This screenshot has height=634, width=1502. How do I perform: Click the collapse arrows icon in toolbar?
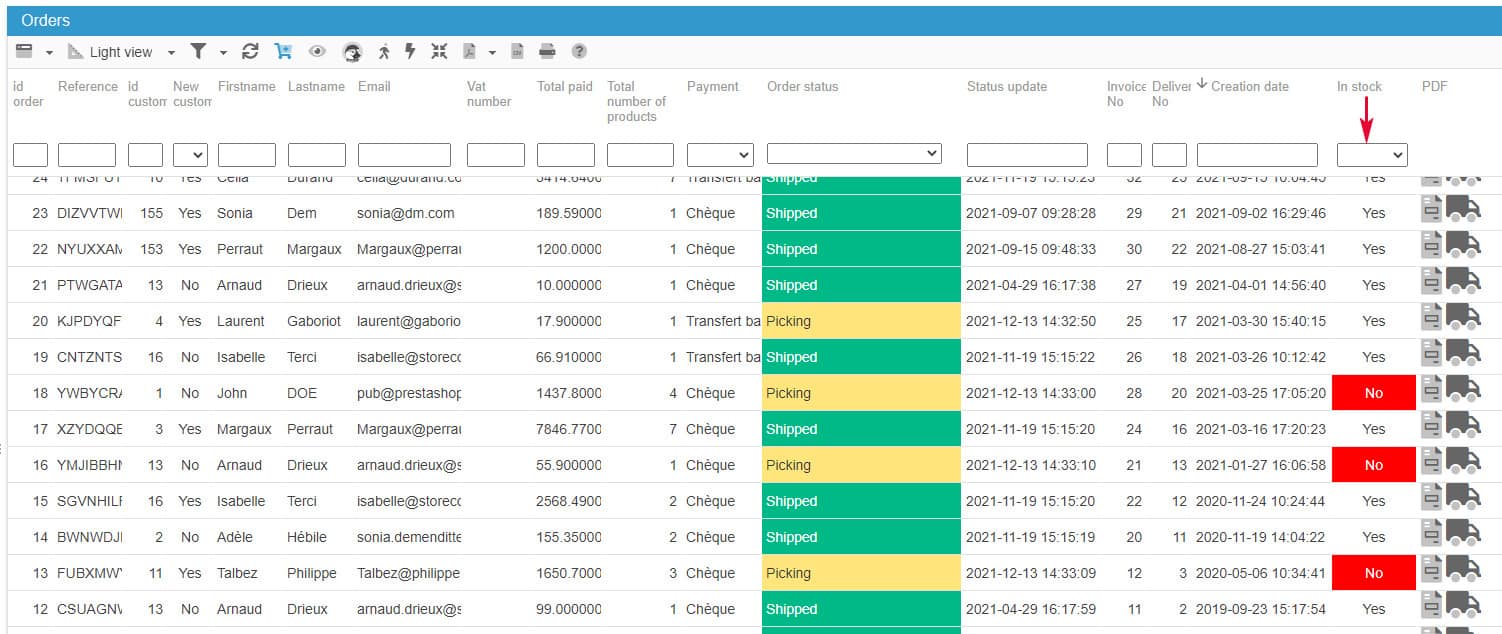coord(439,52)
